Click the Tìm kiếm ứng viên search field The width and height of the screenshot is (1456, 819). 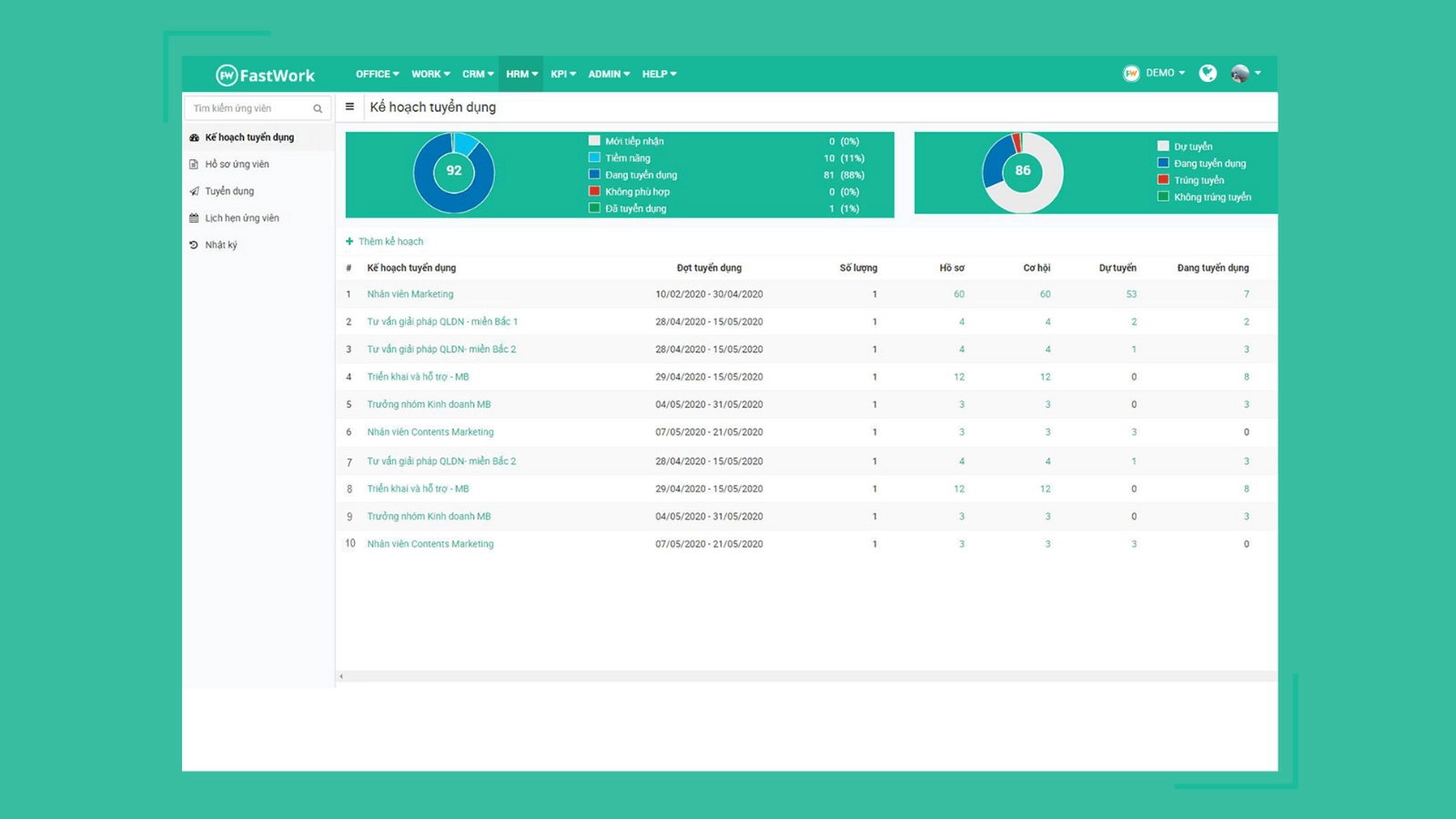pos(258,108)
